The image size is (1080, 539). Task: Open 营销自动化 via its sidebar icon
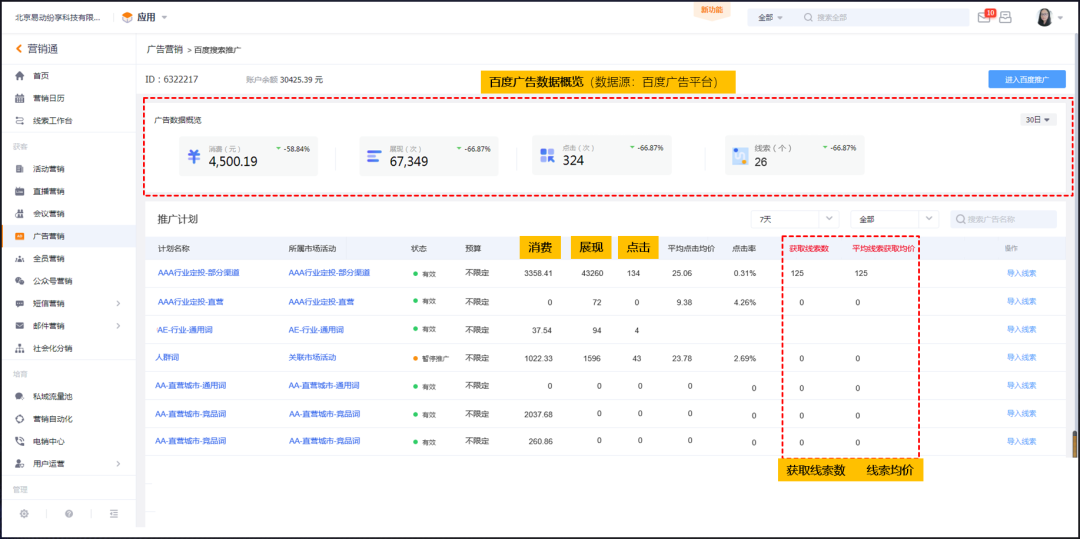coord(19,419)
